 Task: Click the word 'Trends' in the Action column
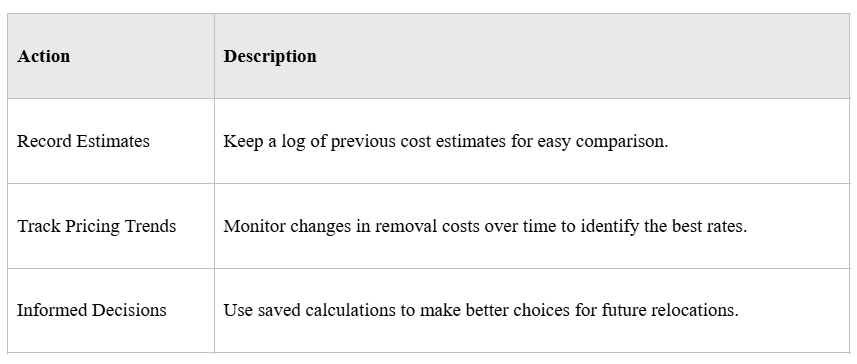point(150,226)
